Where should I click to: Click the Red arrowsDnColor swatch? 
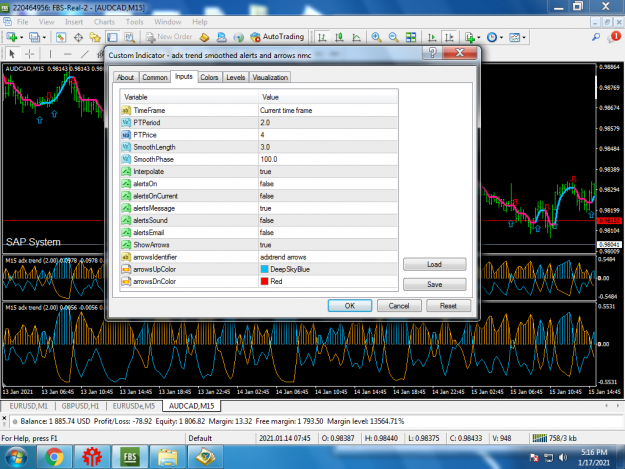click(x=264, y=281)
